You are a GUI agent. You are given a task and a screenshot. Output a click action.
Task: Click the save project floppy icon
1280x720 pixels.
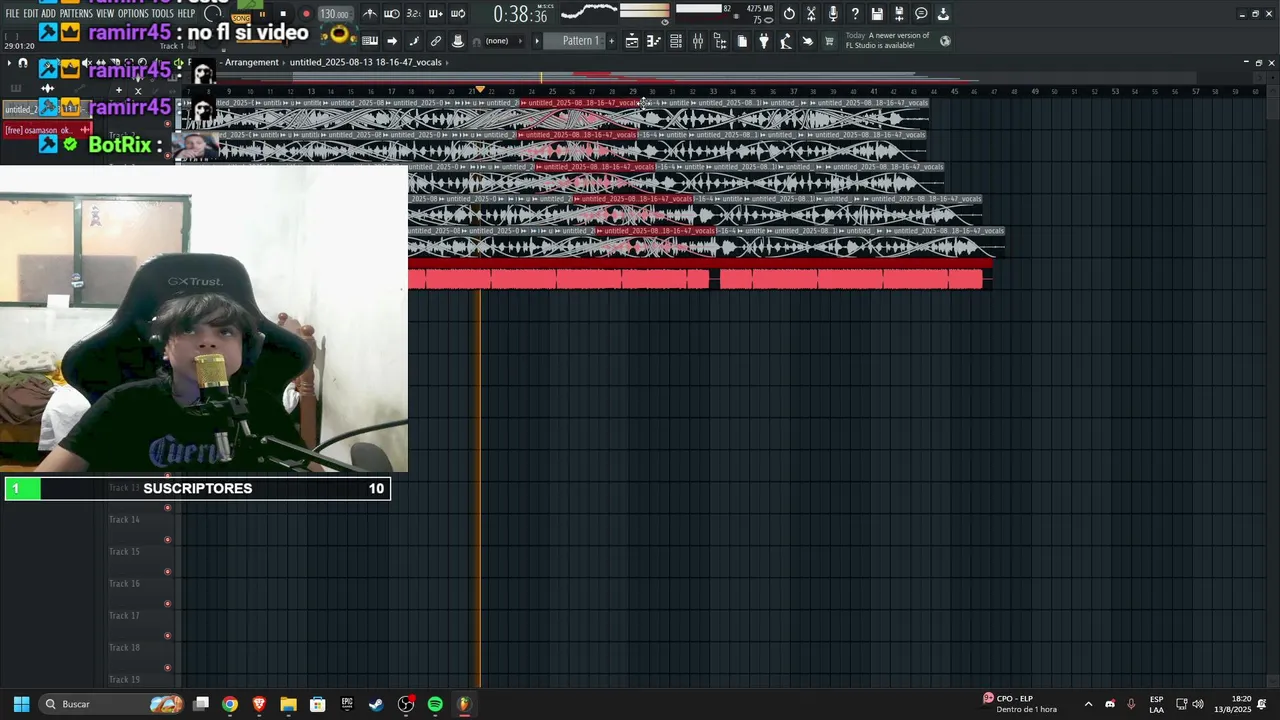pos(877,14)
